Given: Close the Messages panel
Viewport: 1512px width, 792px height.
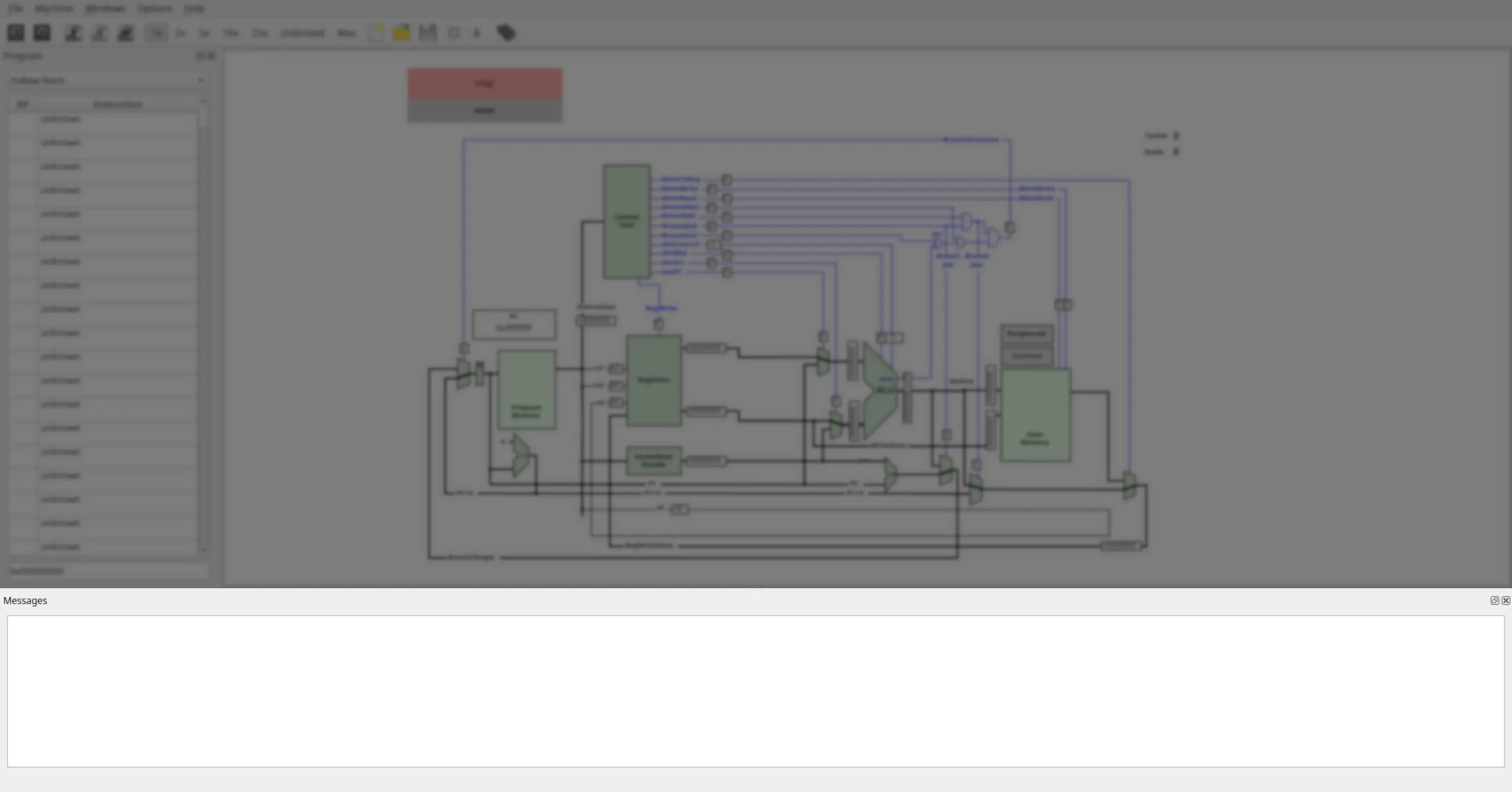Looking at the screenshot, I should click(x=1506, y=600).
